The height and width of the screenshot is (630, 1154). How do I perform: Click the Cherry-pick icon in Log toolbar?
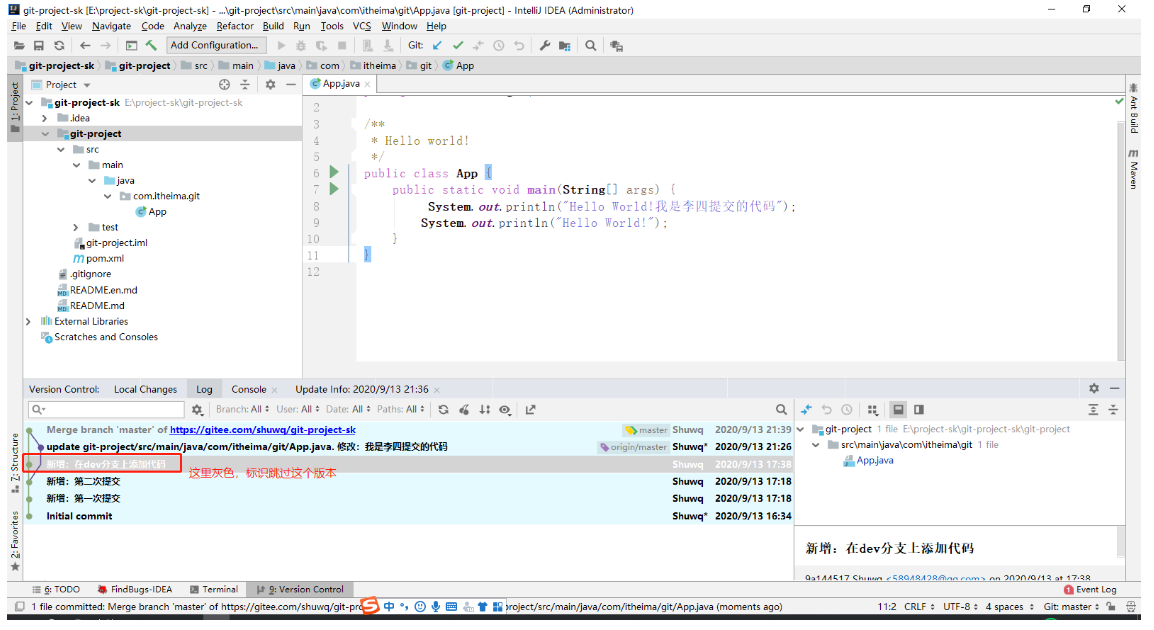464,410
